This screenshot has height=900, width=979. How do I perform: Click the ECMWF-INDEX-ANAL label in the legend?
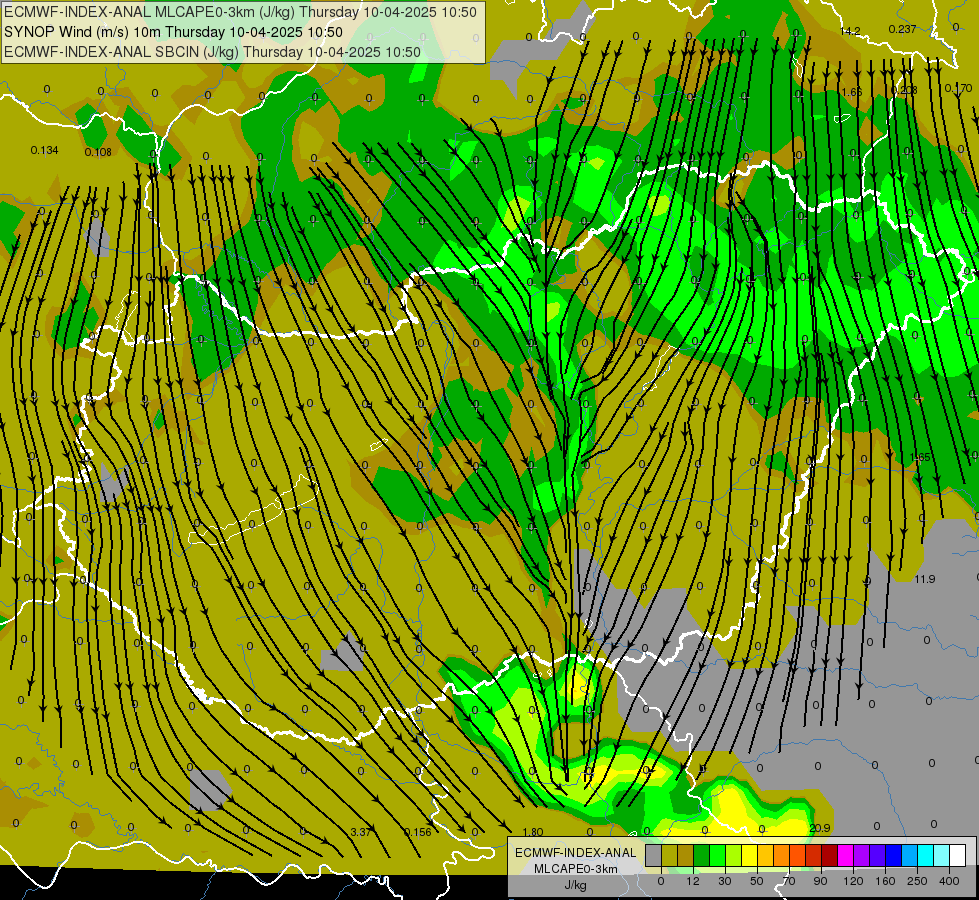tap(576, 853)
